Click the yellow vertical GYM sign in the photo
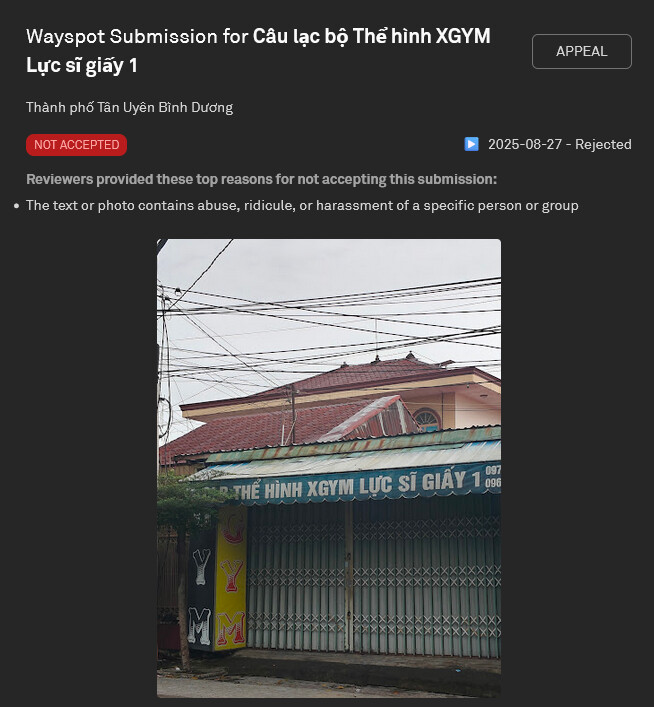This screenshot has width=654, height=707. point(232,577)
